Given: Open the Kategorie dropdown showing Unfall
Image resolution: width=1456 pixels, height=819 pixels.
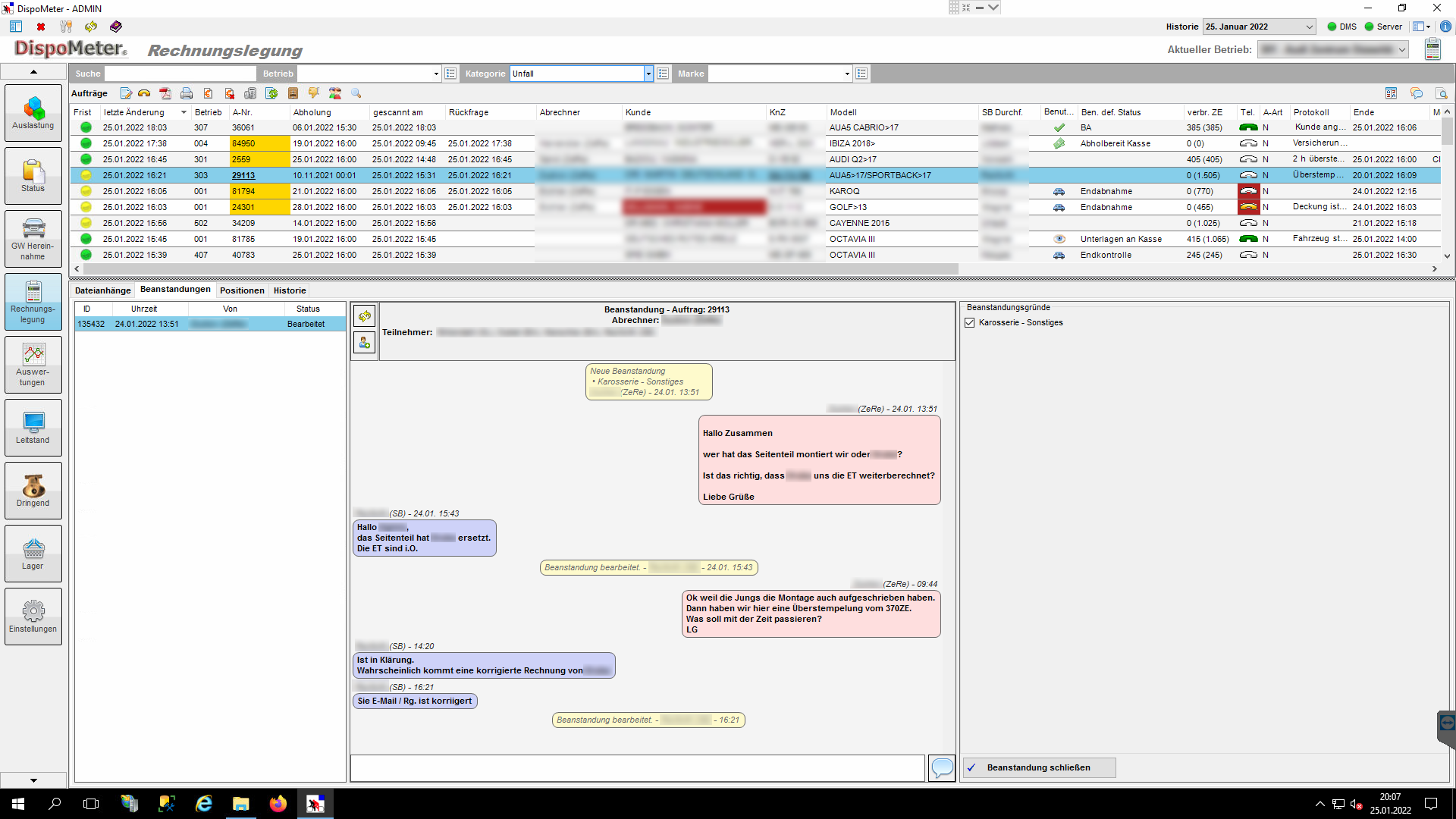Looking at the screenshot, I should tap(648, 74).
